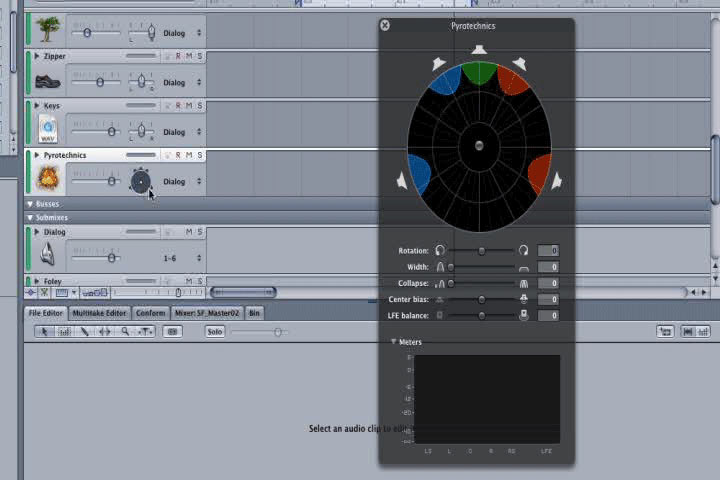Image resolution: width=720 pixels, height=480 pixels.
Task: Click the shoe icon on the Zipper track
Action: [x=48, y=82]
